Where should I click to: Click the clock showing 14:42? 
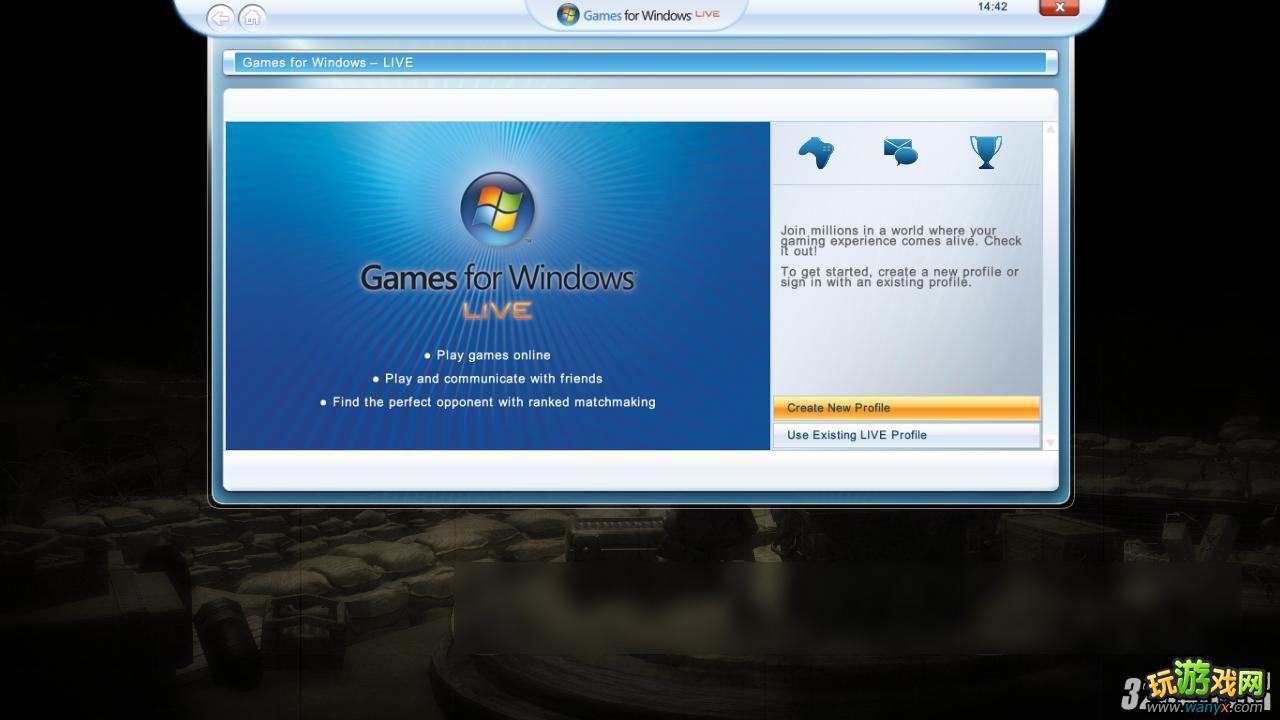[992, 7]
